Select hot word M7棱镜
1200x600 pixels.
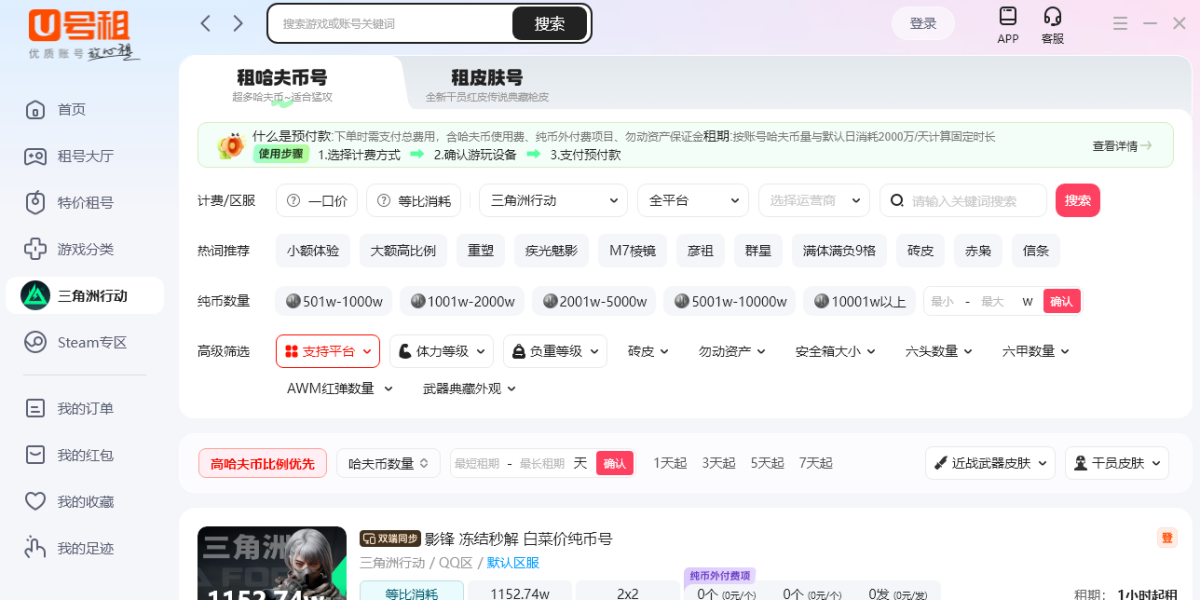tap(633, 251)
